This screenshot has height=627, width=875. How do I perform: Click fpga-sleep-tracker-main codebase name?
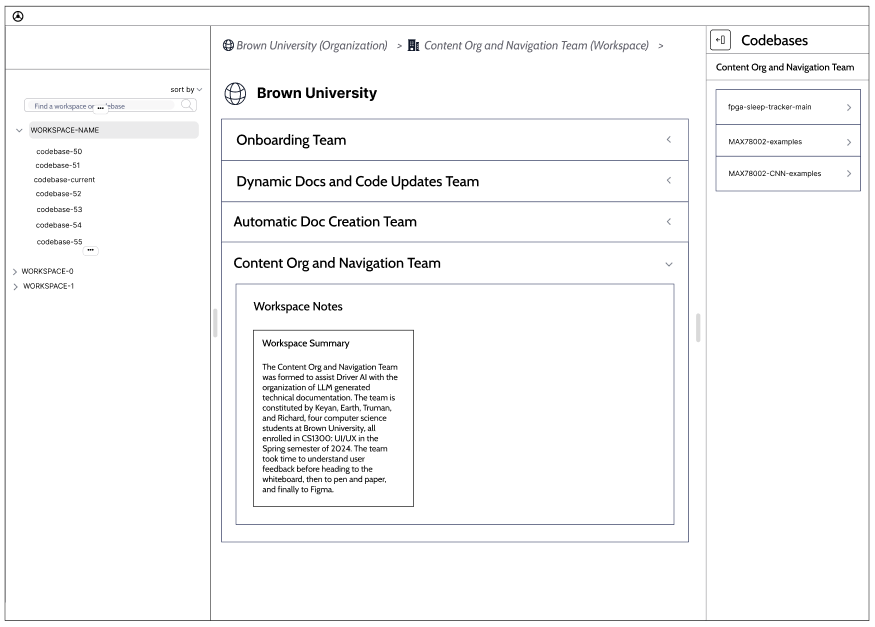770,107
